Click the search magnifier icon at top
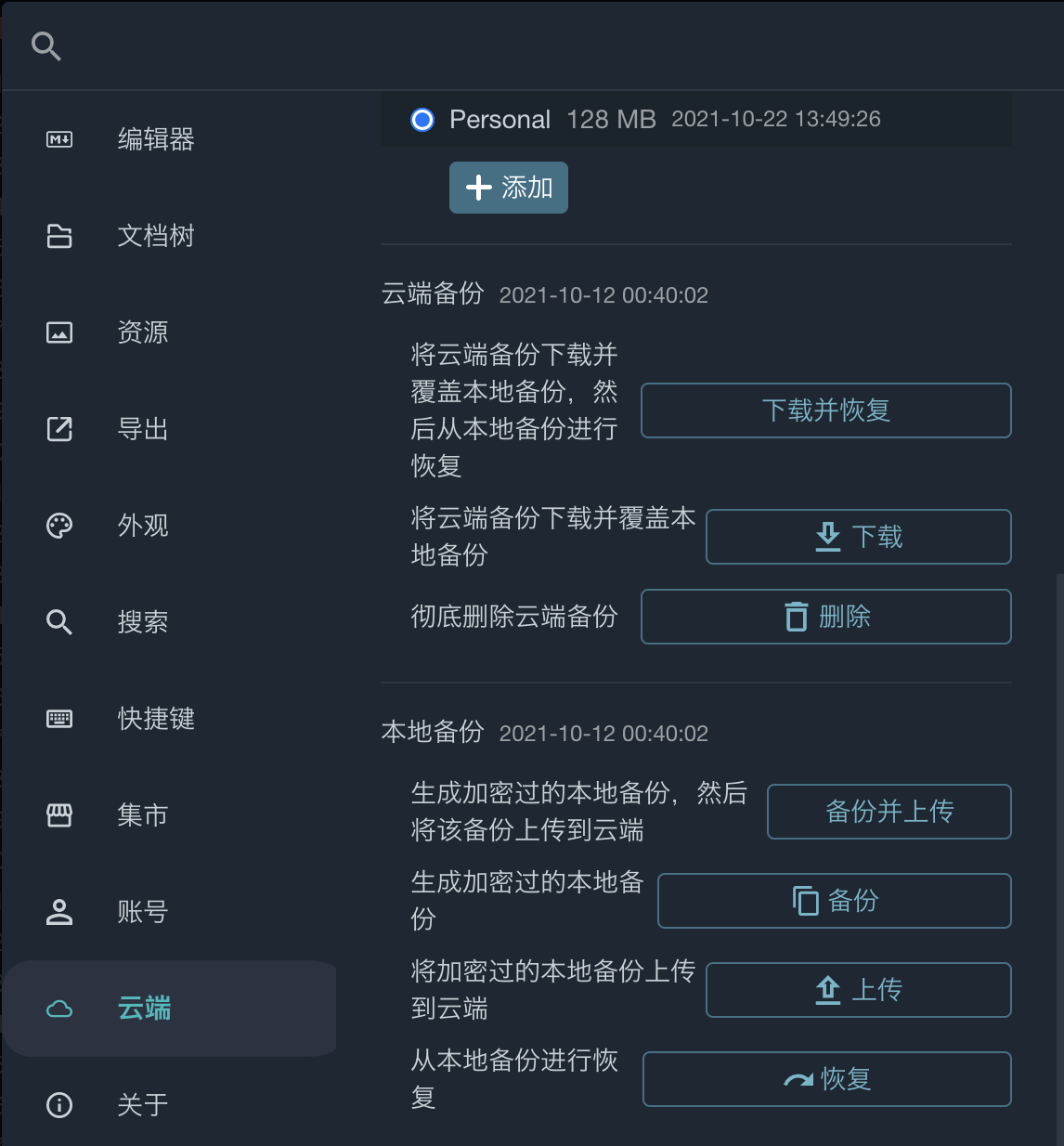The width and height of the screenshot is (1064, 1146). pyautogui.click(x=45, y=46)
